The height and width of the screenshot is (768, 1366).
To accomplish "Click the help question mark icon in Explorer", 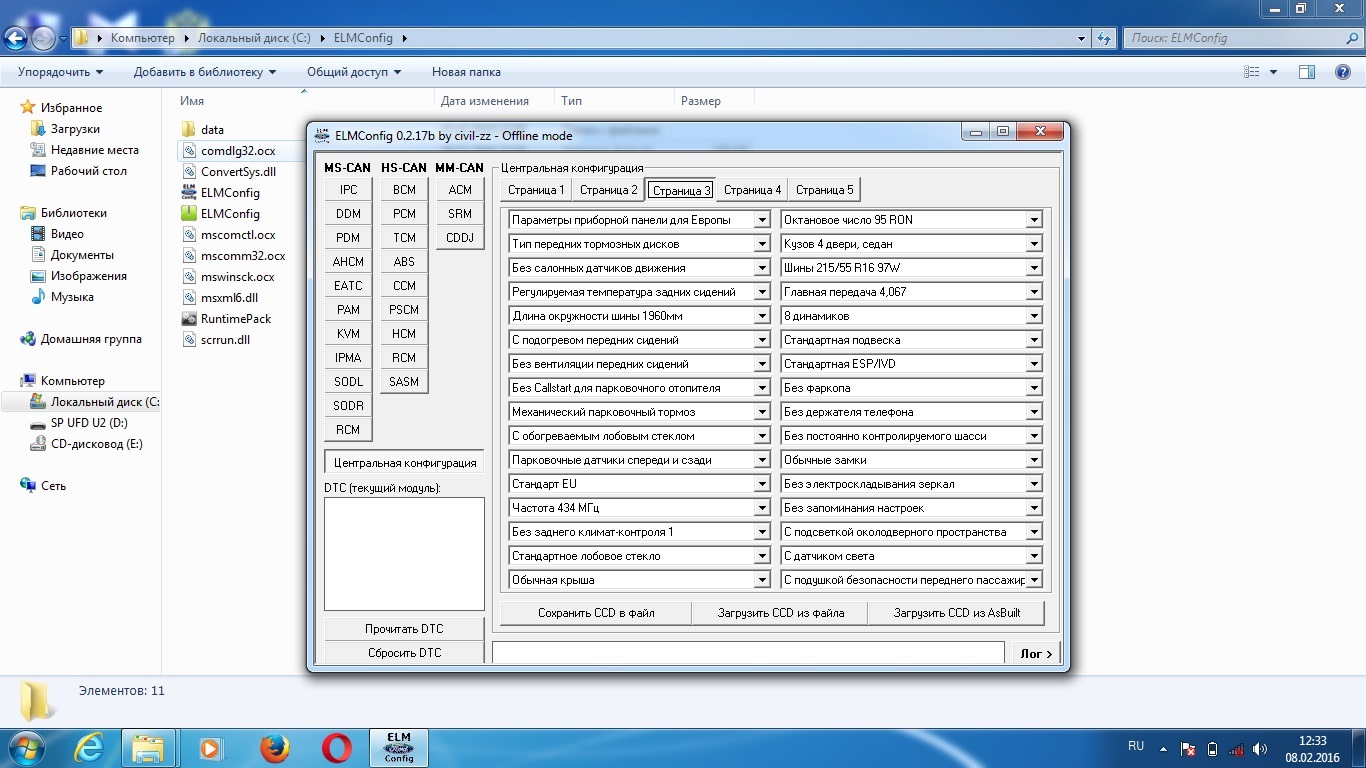I will tap(1343, 72).
